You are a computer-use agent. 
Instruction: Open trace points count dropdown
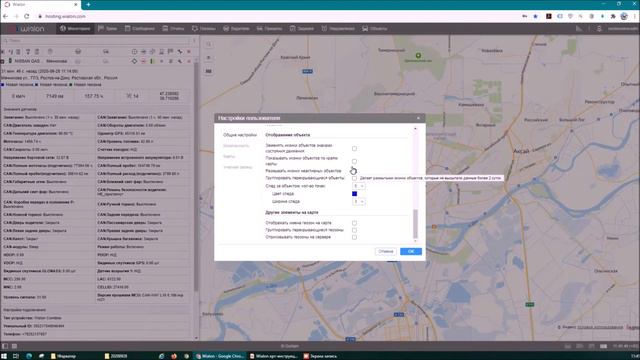(x=358, y=186)
